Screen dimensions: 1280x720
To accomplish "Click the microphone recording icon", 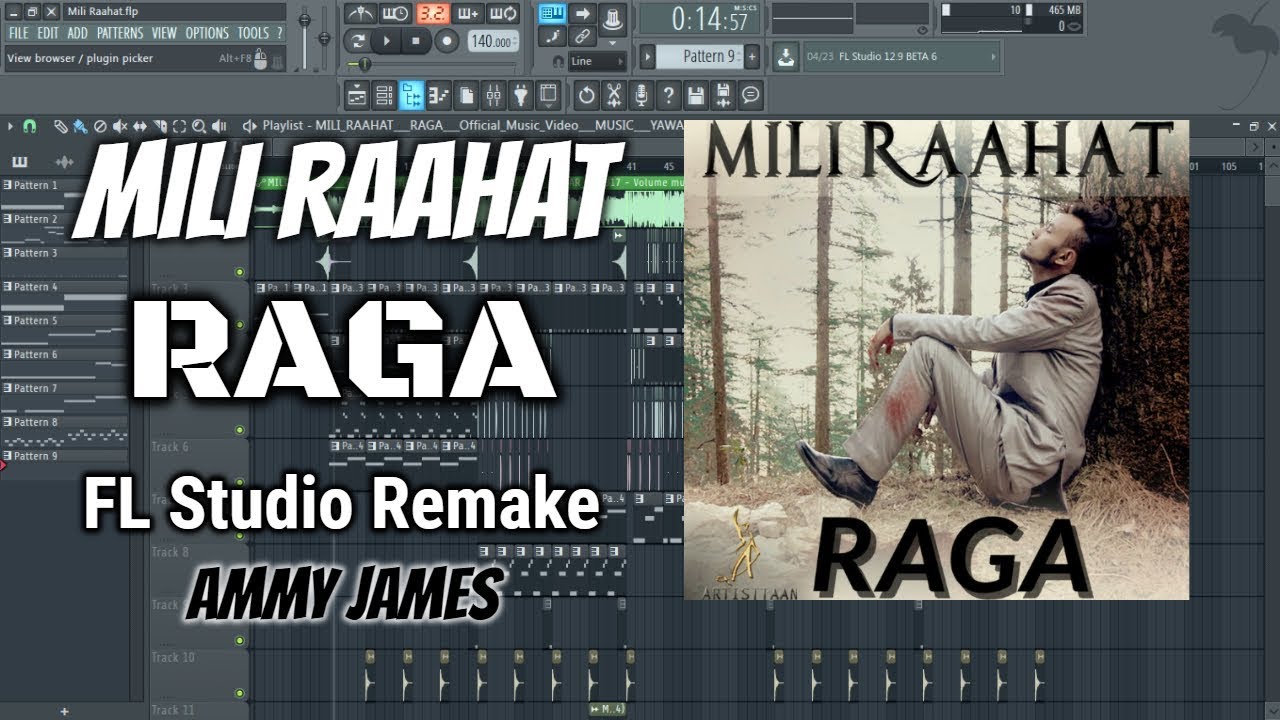I will tap(641, 96).
